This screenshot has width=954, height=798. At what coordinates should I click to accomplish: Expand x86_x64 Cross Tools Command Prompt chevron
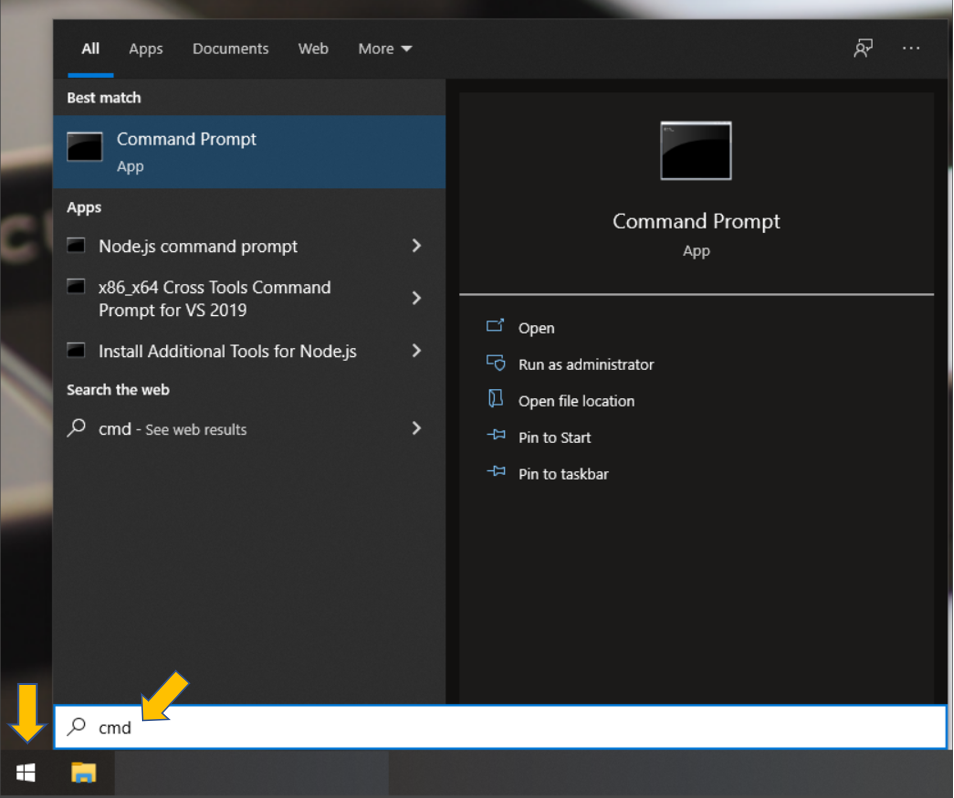[x=416, y=298]
